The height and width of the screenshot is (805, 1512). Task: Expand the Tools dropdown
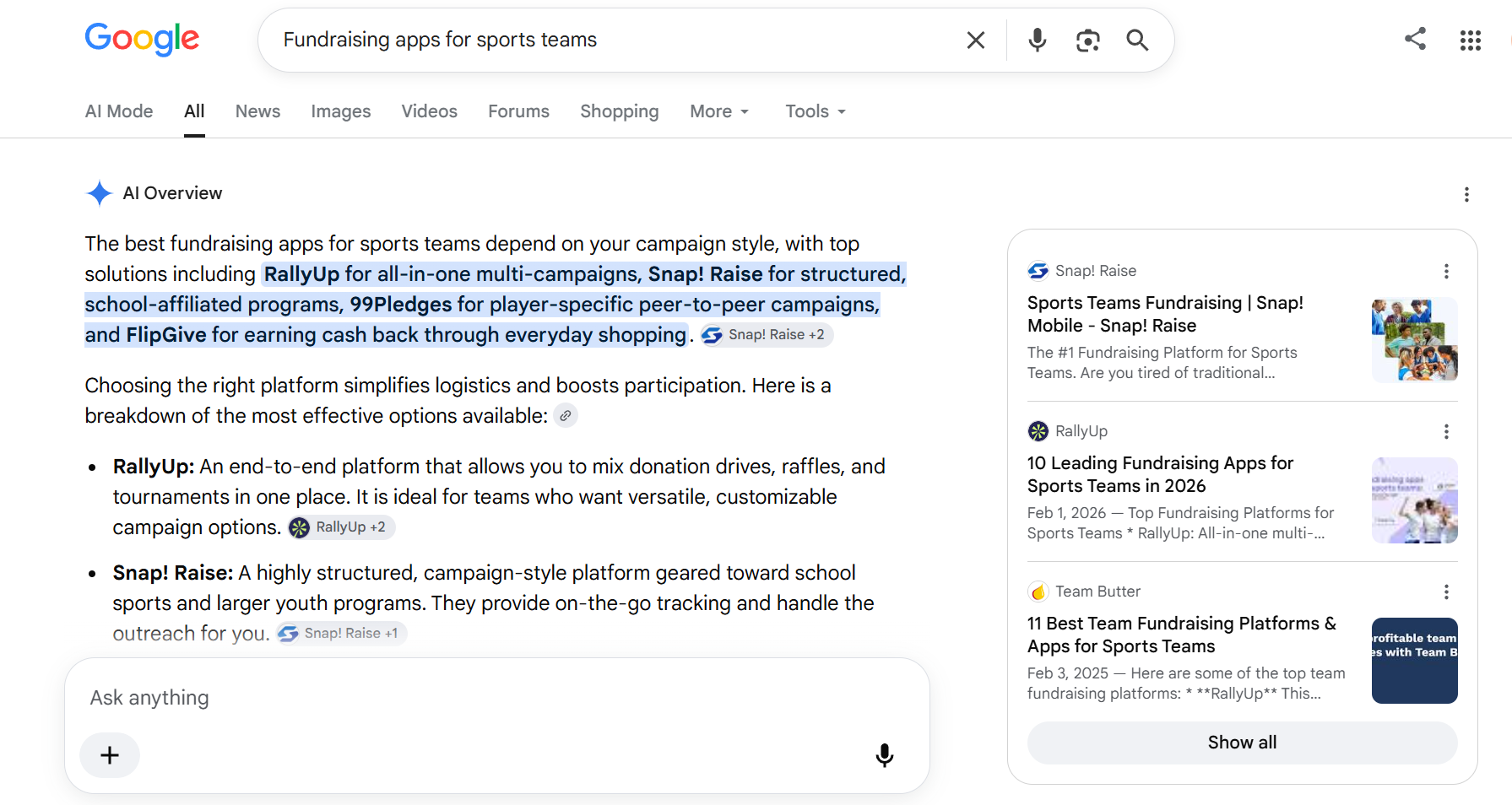(x=816, y=111)
